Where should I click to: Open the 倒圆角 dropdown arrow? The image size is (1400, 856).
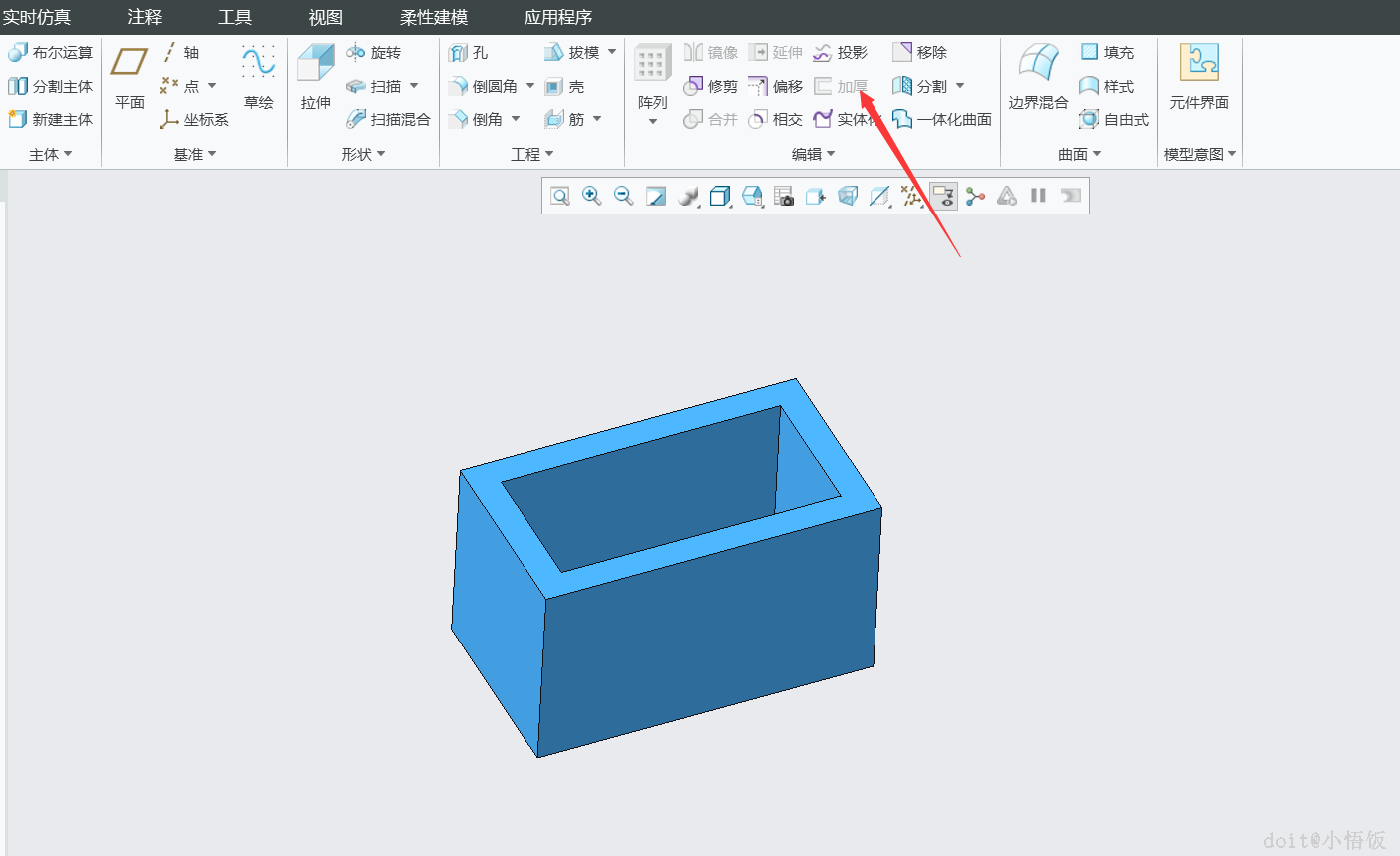pos(530,86)
